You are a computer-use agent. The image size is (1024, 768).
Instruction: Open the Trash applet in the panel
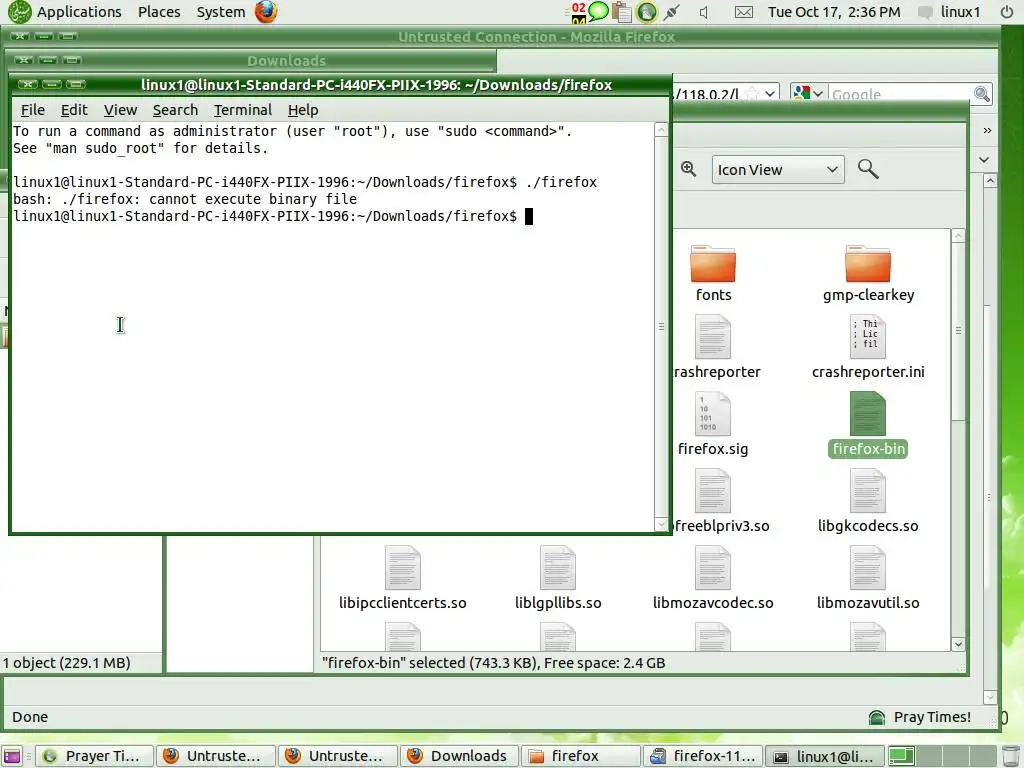coord(1010,756)
